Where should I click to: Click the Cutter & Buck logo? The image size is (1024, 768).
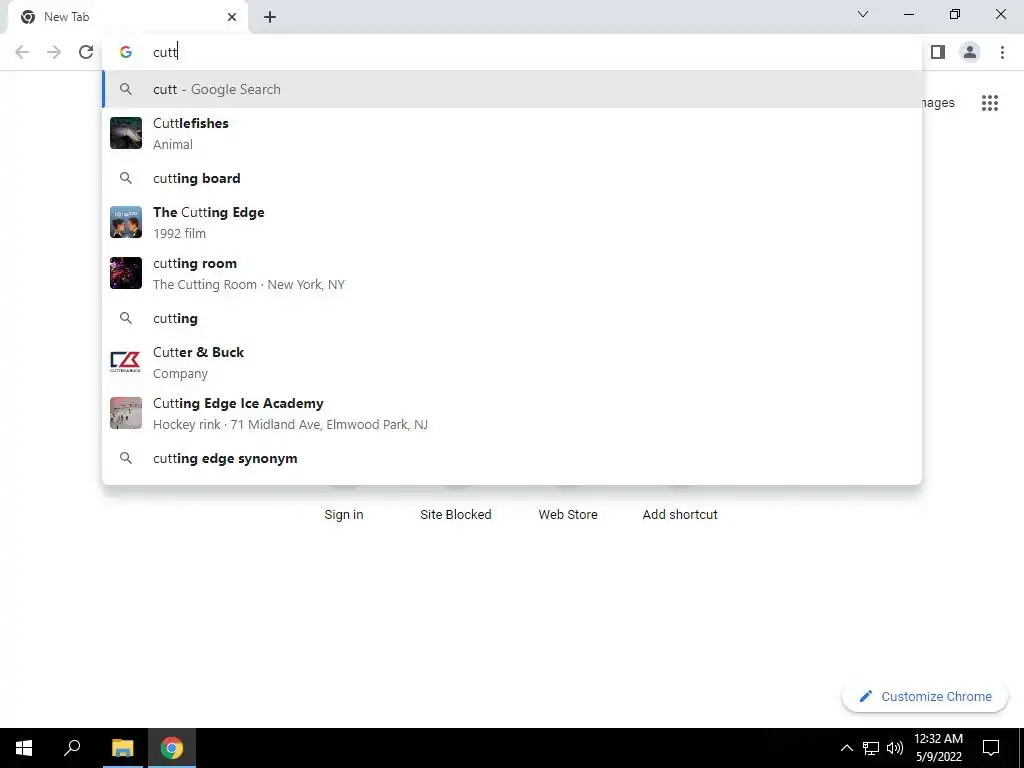point(126,362)
